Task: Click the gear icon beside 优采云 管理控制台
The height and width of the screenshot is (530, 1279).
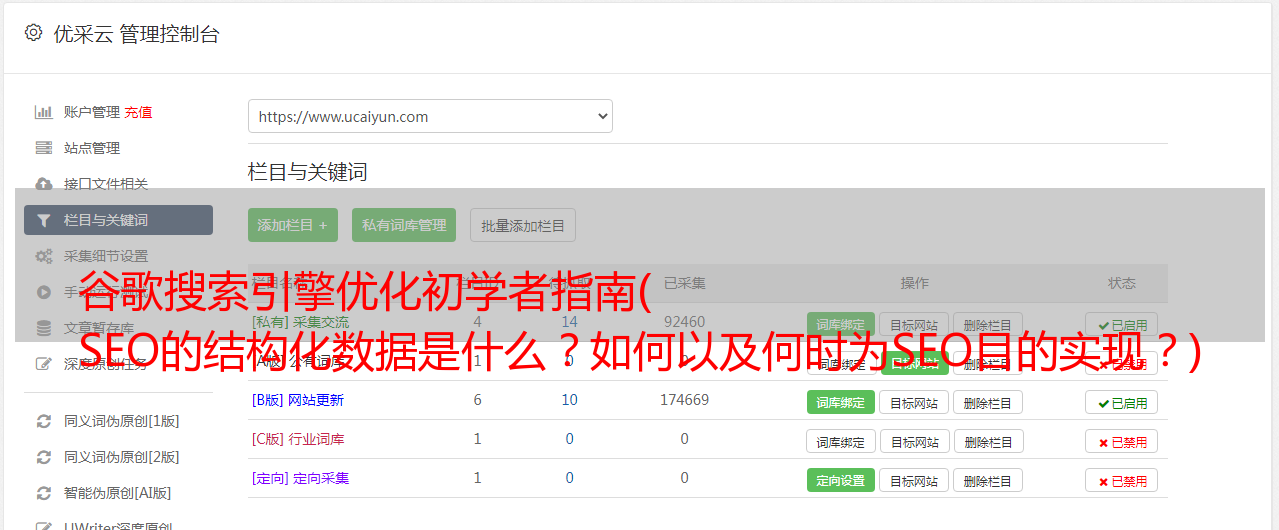Action: tap(33, 33)
